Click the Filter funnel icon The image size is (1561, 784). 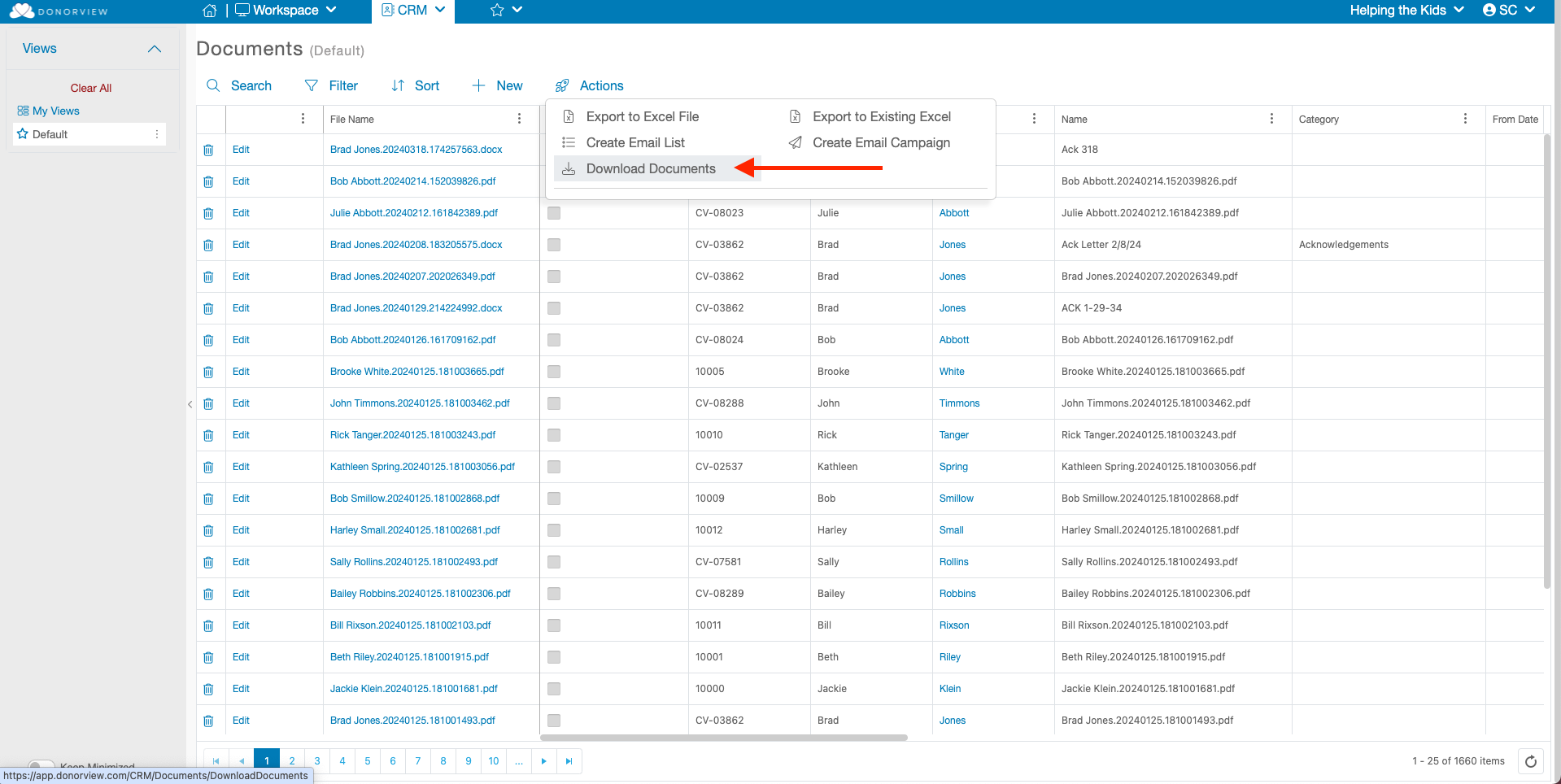(x=311, y=85)
